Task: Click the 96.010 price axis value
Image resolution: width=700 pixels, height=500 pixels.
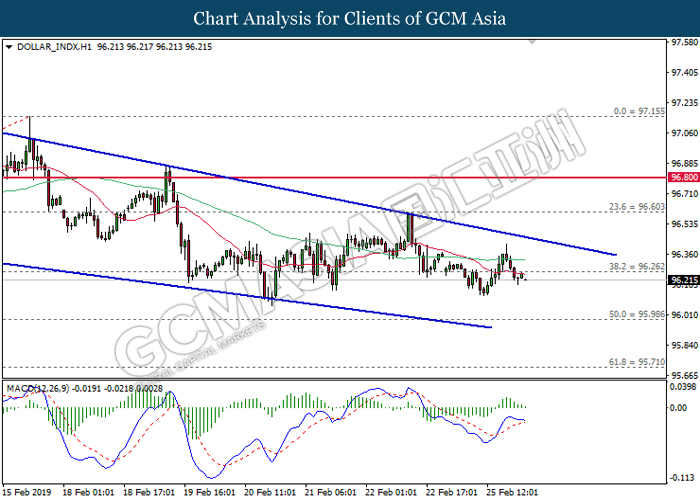Action: click(685, 315)
